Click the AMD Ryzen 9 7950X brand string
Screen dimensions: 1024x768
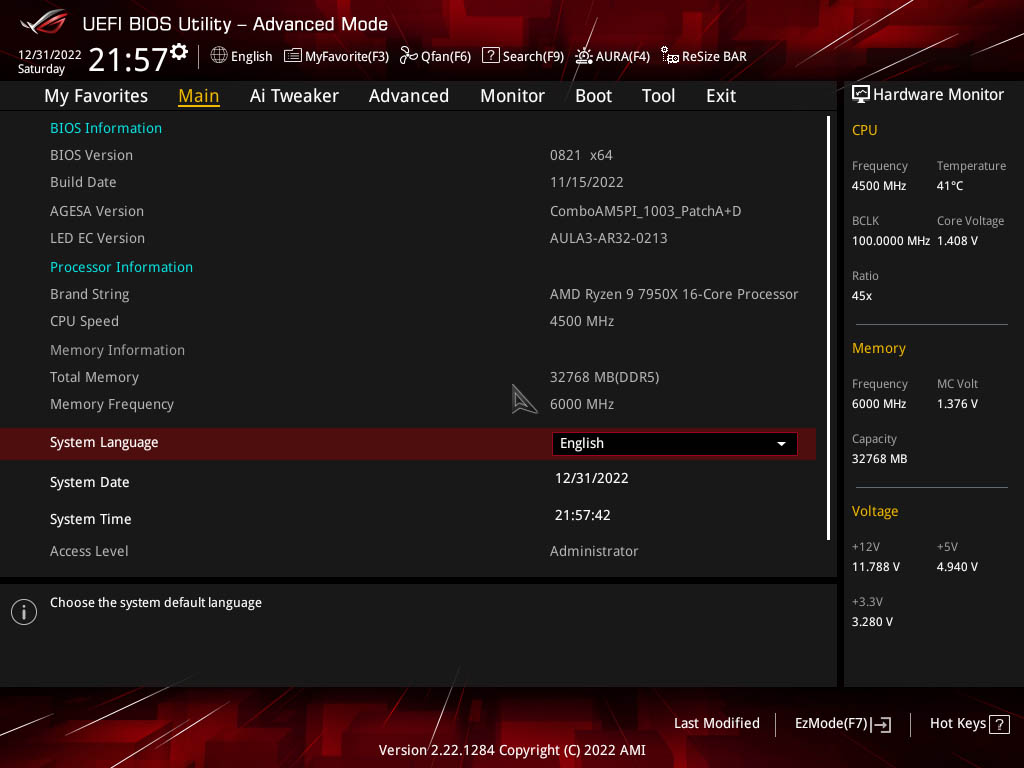coord(674,295)
